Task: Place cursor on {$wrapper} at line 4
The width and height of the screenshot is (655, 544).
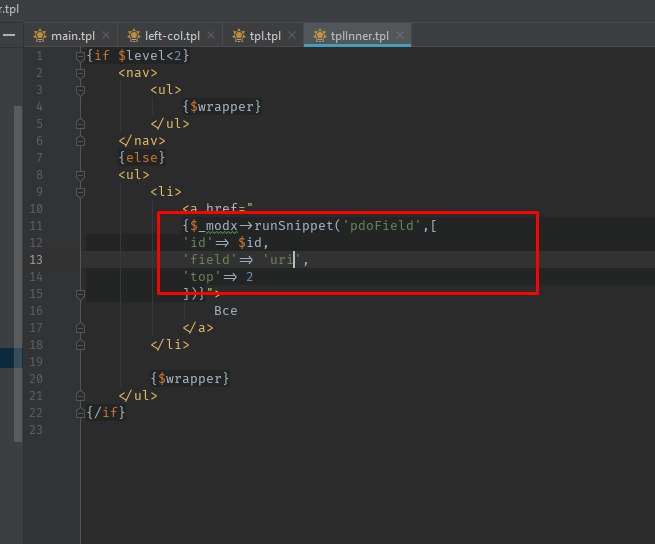Action: 222,107
